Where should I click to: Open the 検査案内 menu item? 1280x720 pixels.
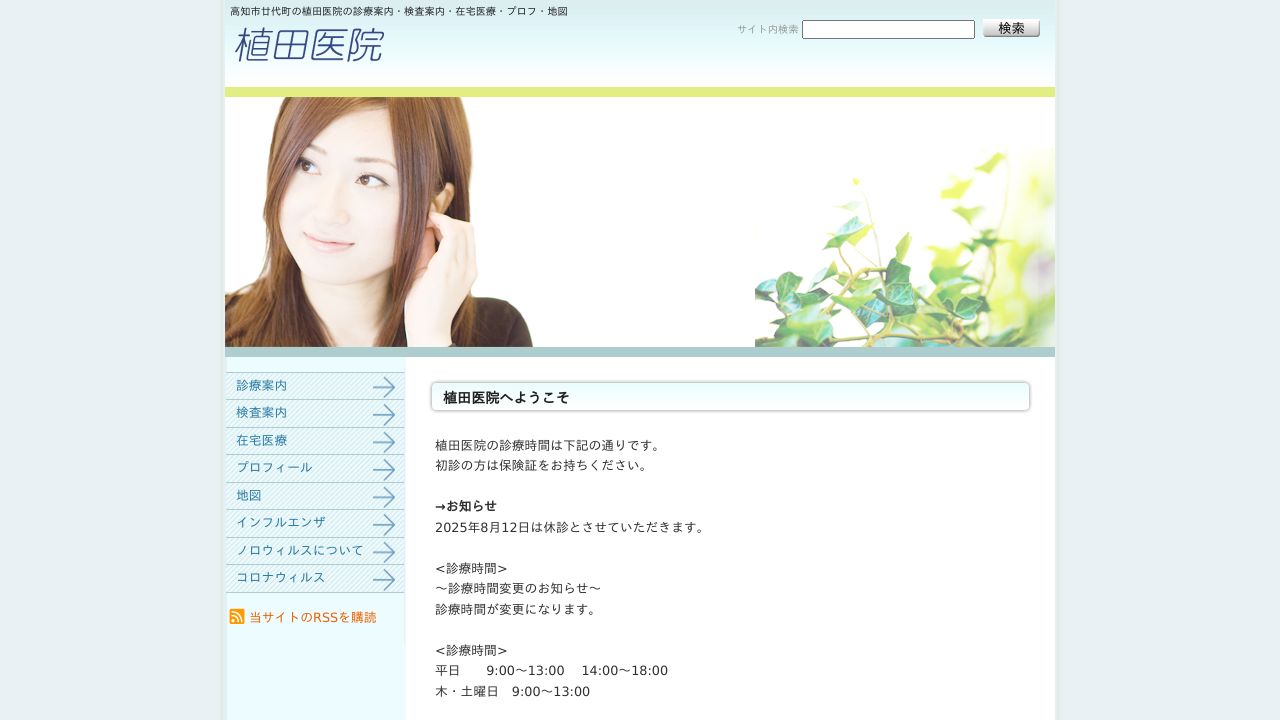262,413
